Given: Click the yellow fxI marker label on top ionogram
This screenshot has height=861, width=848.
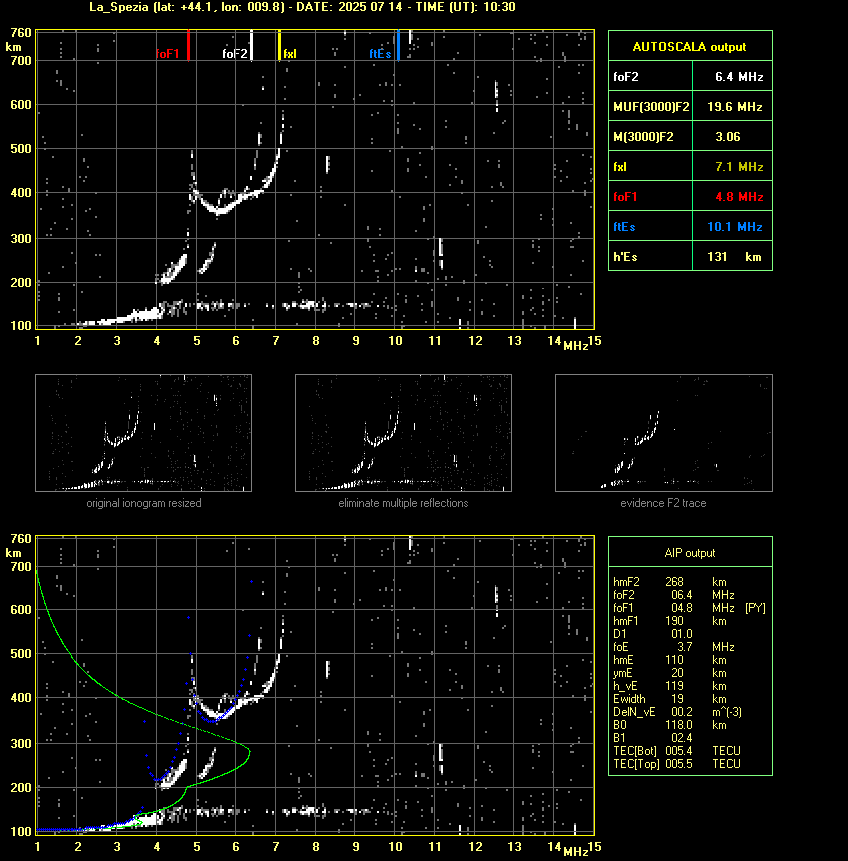Looking at the screenshot, I should (x=290, y=54).
